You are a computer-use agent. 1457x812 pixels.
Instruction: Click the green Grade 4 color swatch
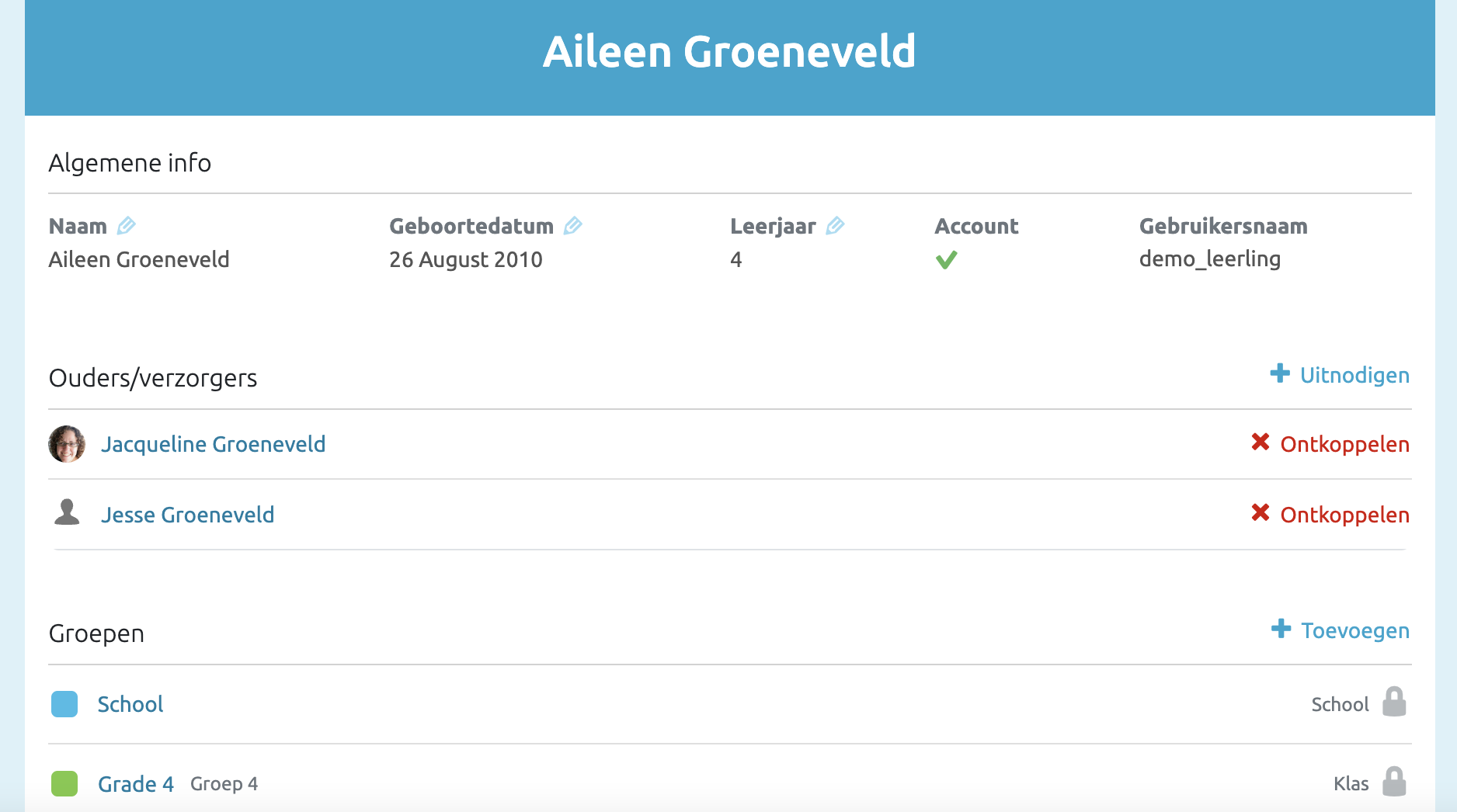[64, 783]
